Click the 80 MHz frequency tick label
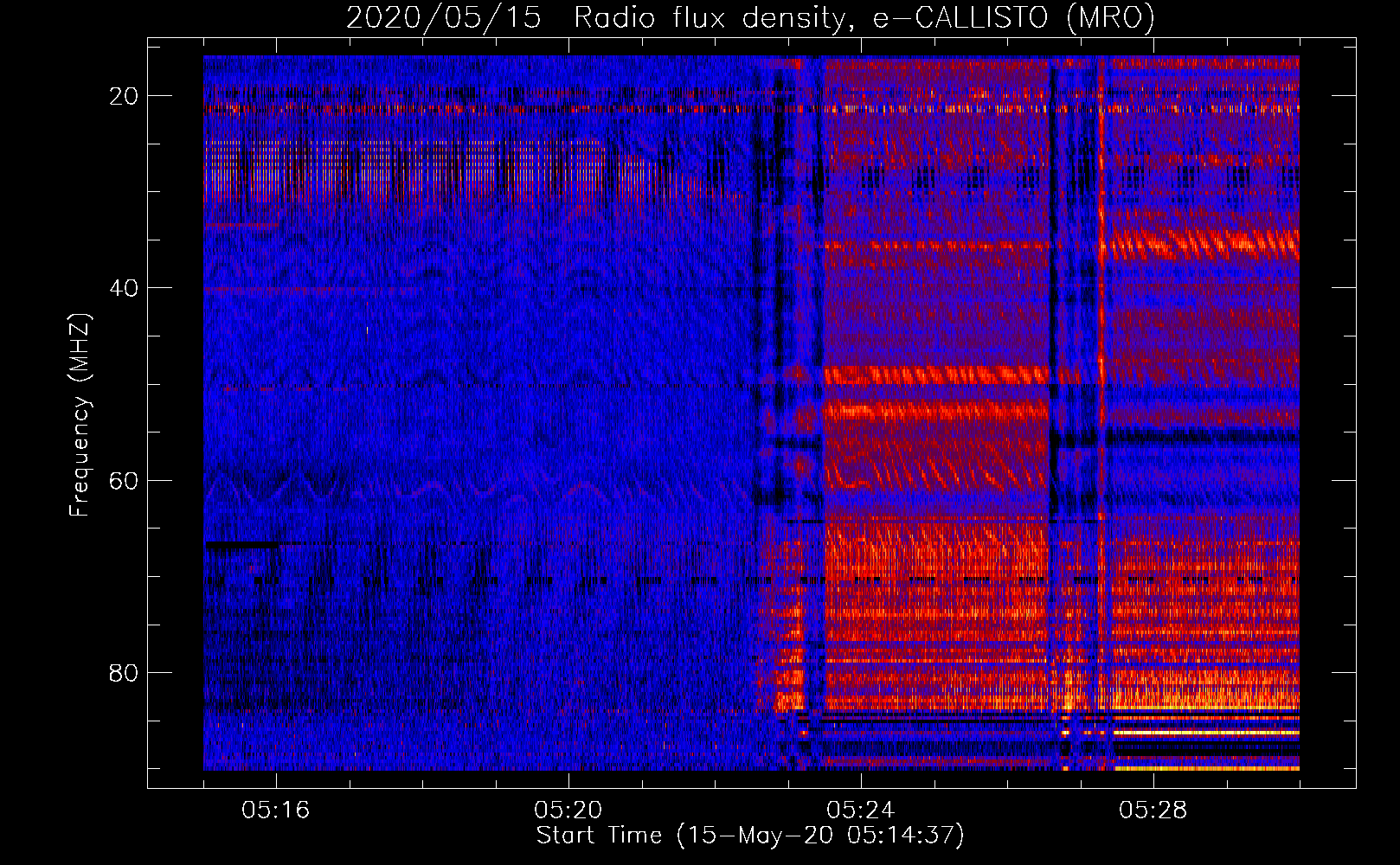 [125, 672]
